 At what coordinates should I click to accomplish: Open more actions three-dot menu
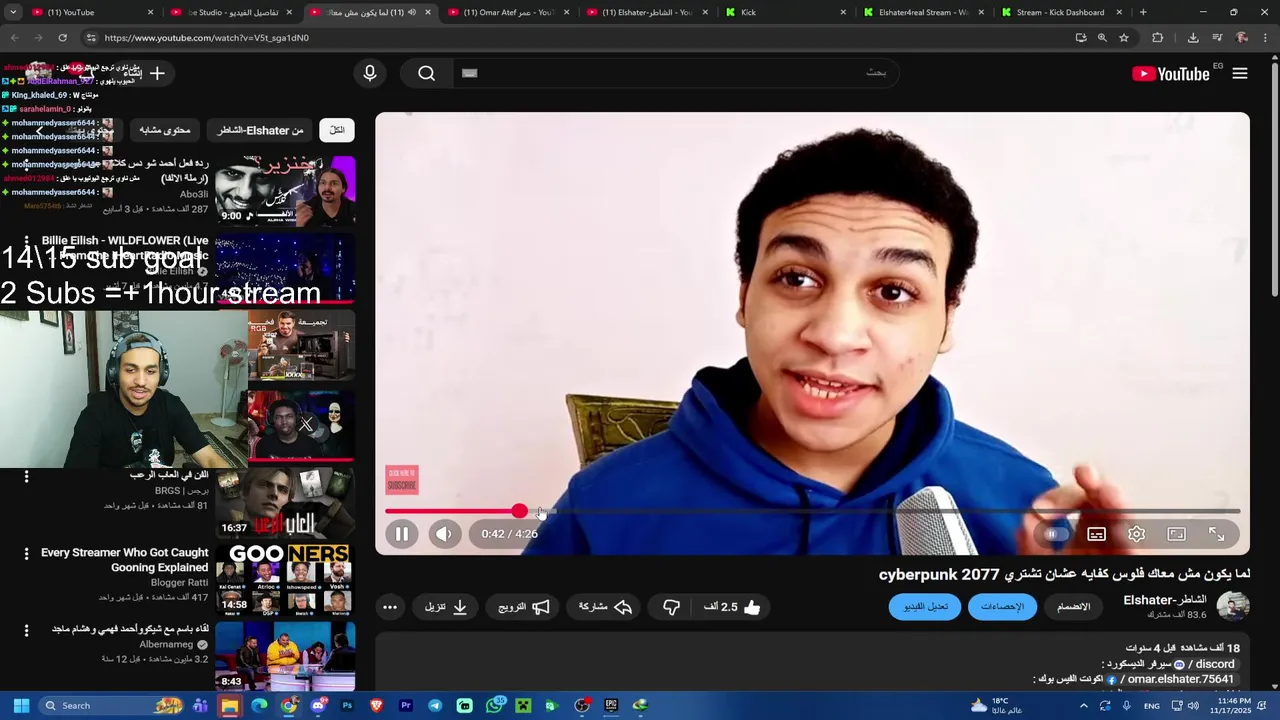pyautogui.click(x=390, y=607)
